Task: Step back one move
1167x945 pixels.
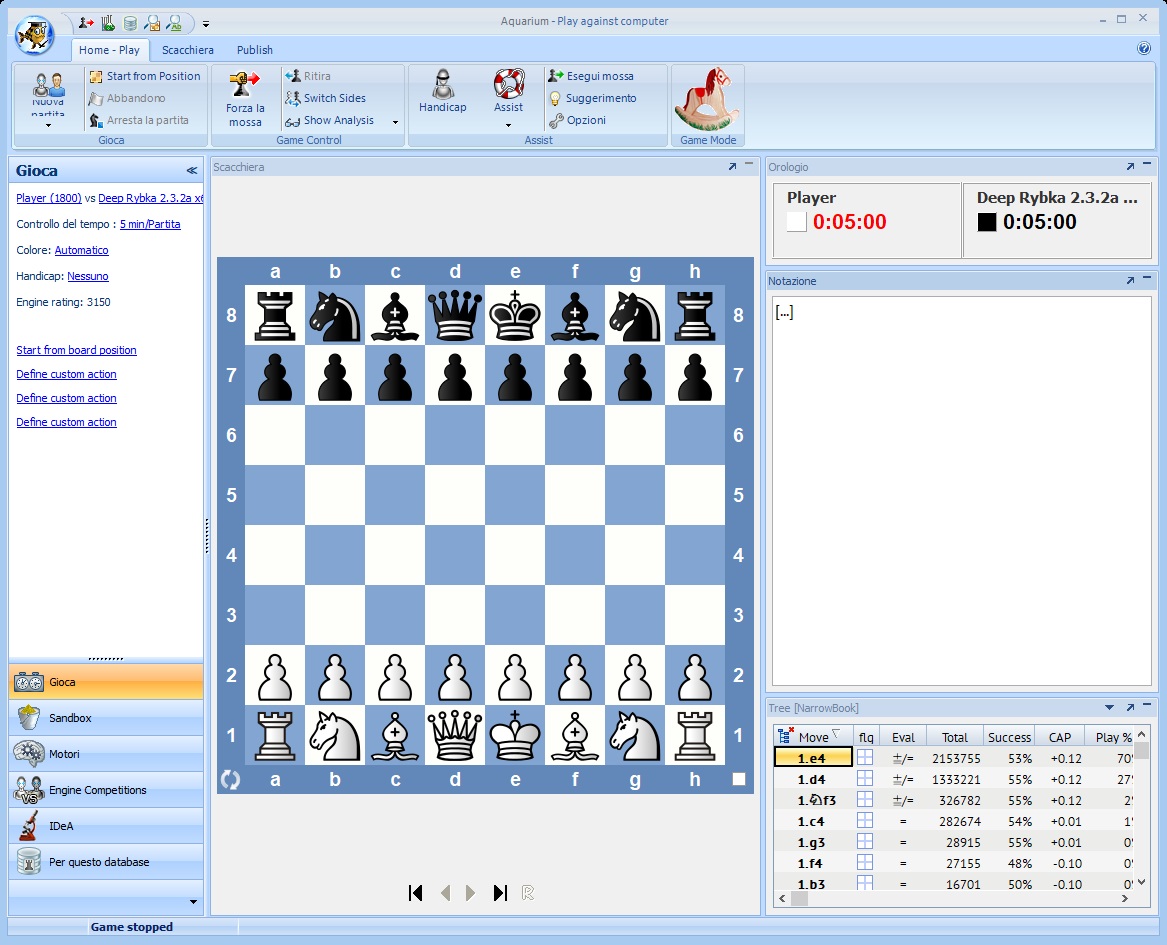Action: (x=445, y=893)
